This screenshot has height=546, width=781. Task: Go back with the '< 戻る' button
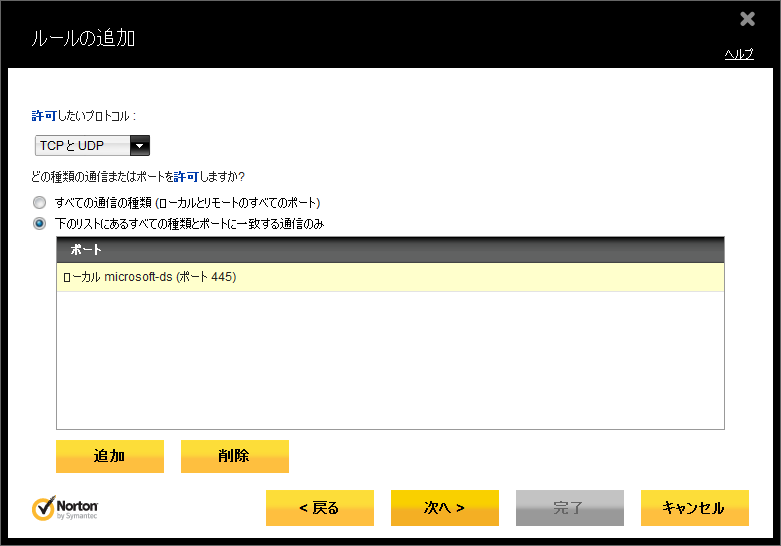click(x=319, y=508)
